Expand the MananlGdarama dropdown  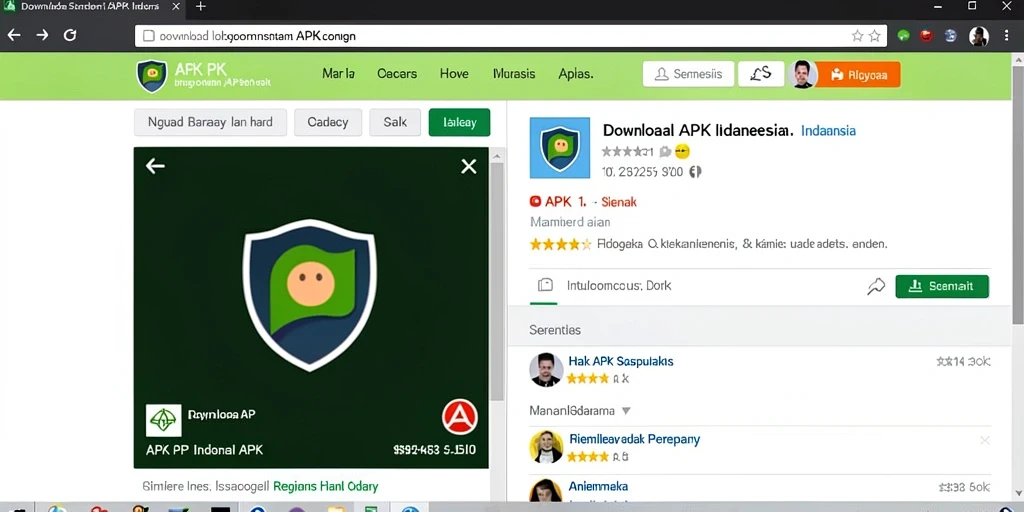pos(580,411)
